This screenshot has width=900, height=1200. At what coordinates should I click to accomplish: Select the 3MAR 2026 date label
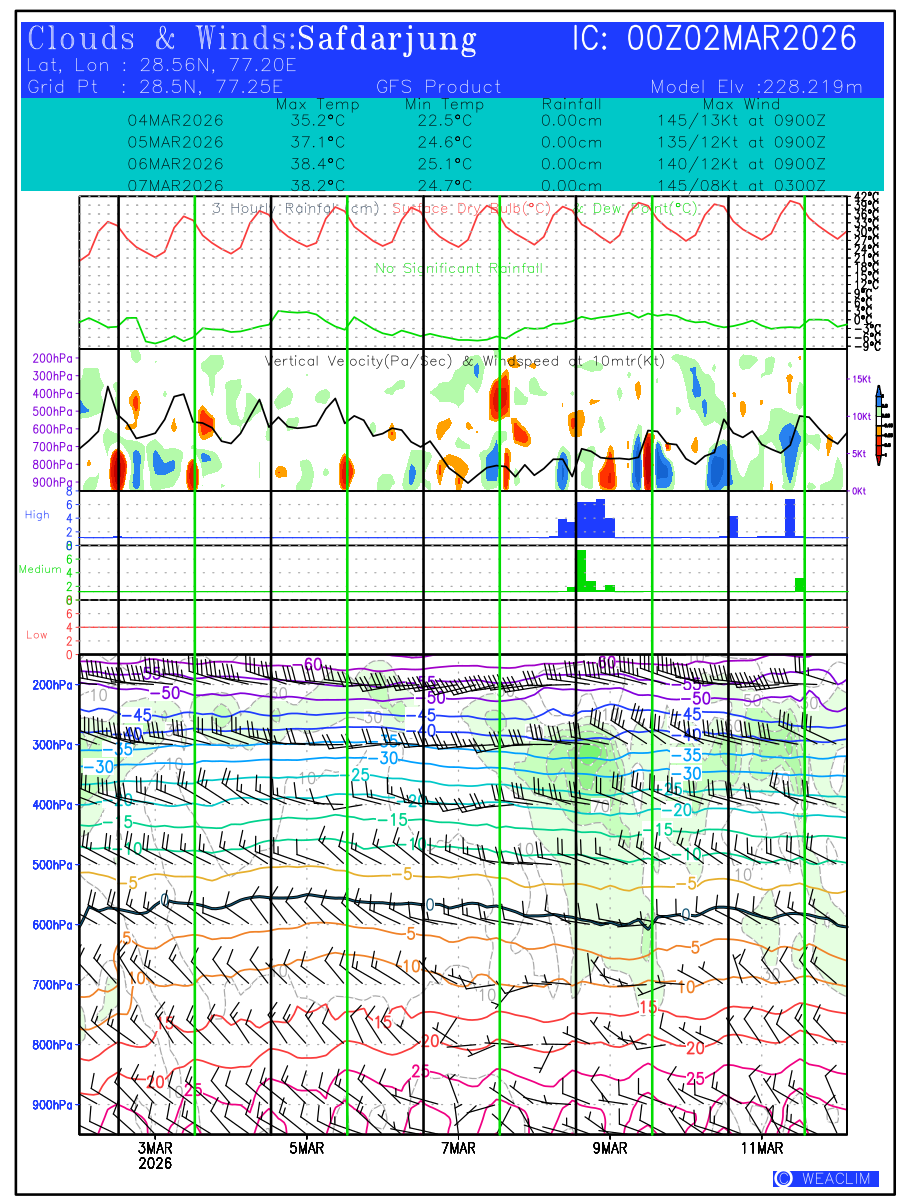(155, 1156)
